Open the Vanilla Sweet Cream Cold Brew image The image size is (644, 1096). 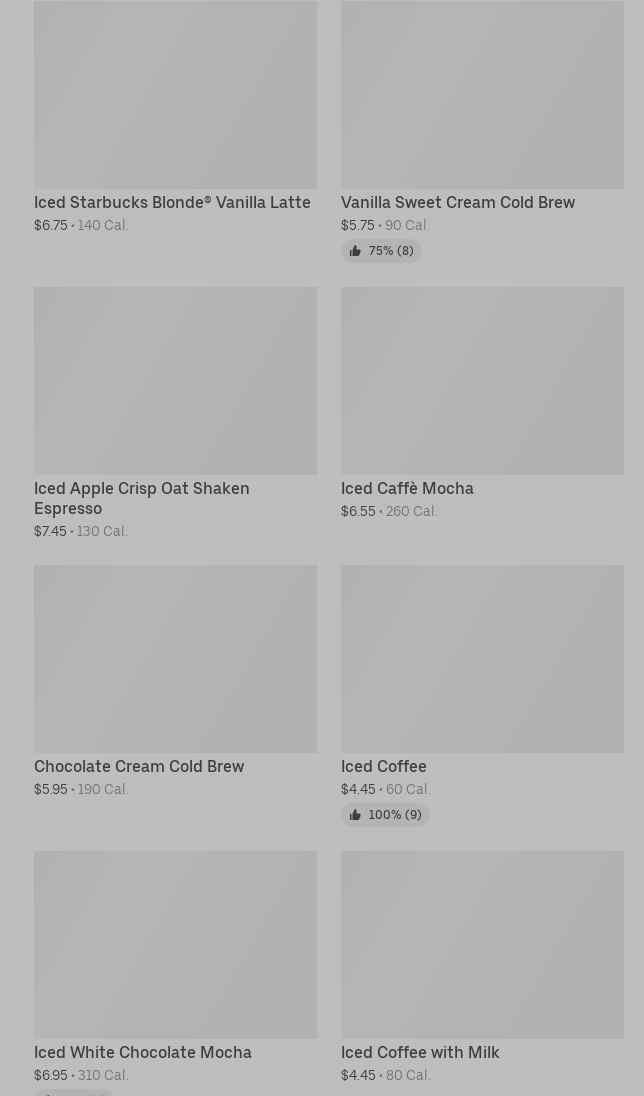point(482,94)
